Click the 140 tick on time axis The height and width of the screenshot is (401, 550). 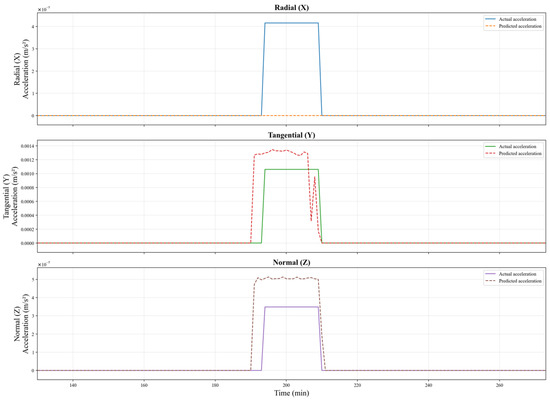pyautogui.click(x=73, y=385)
